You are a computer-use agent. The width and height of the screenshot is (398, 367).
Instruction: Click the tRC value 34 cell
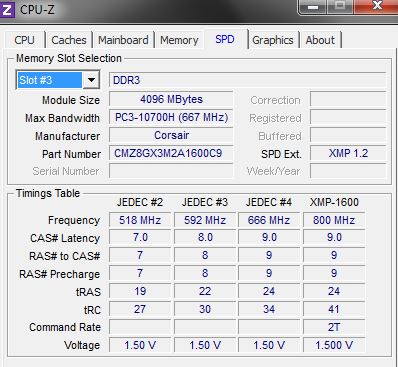(x=269, y=310)
